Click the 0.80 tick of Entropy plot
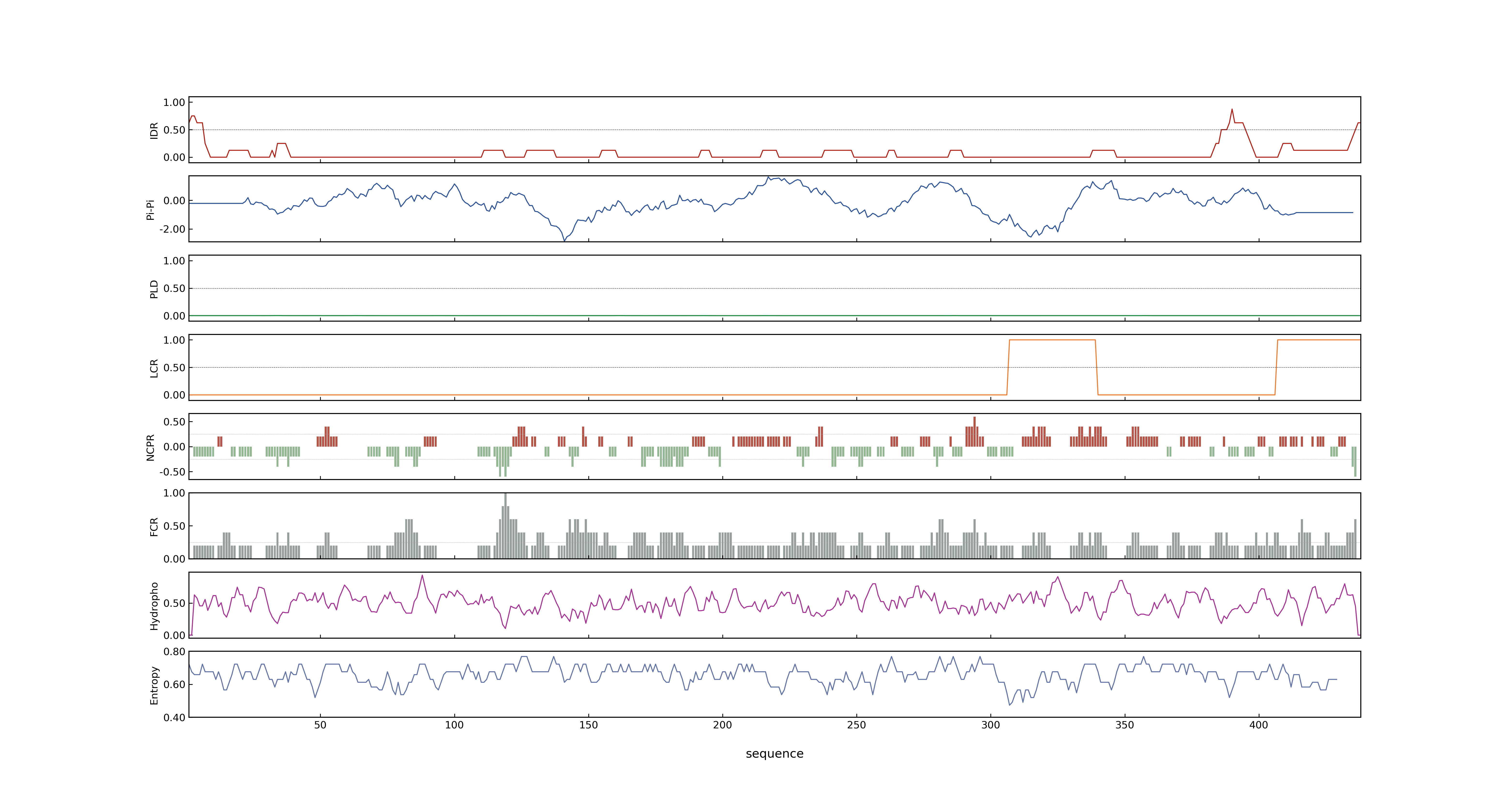1512x806 pixels. click(x=174, y=652)
